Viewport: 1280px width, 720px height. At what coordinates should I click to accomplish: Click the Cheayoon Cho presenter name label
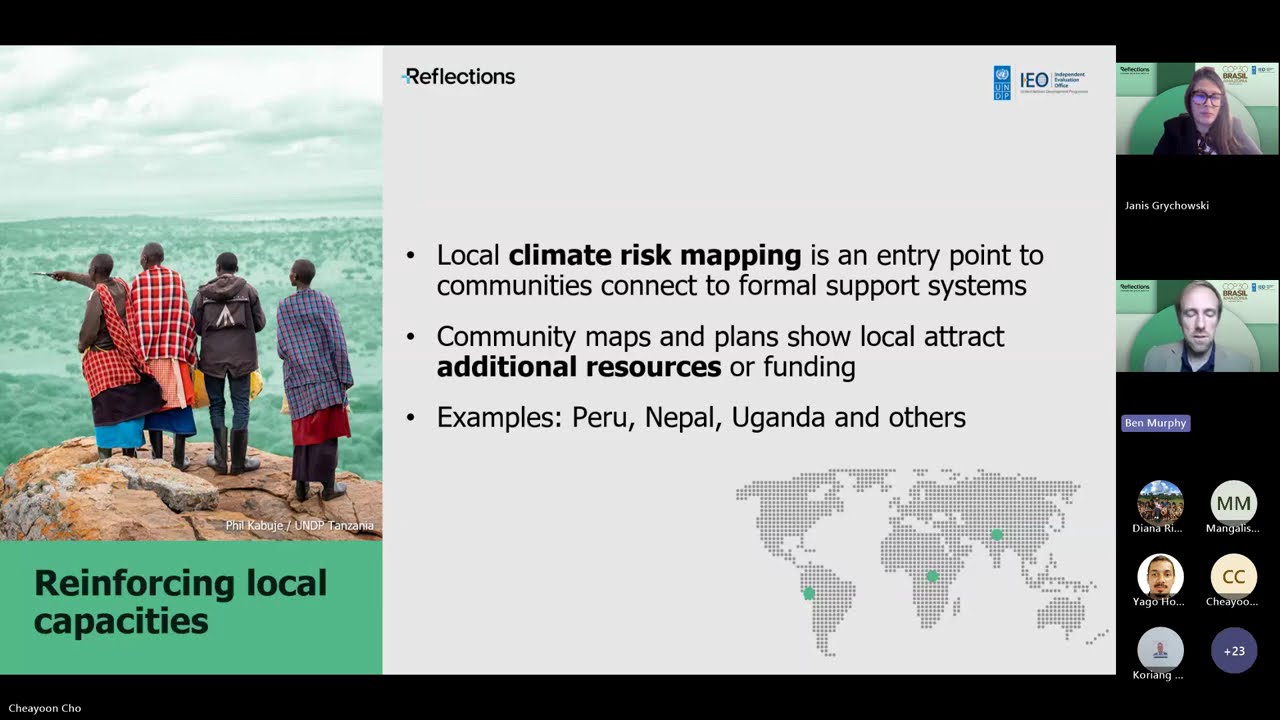click(45, 708)
